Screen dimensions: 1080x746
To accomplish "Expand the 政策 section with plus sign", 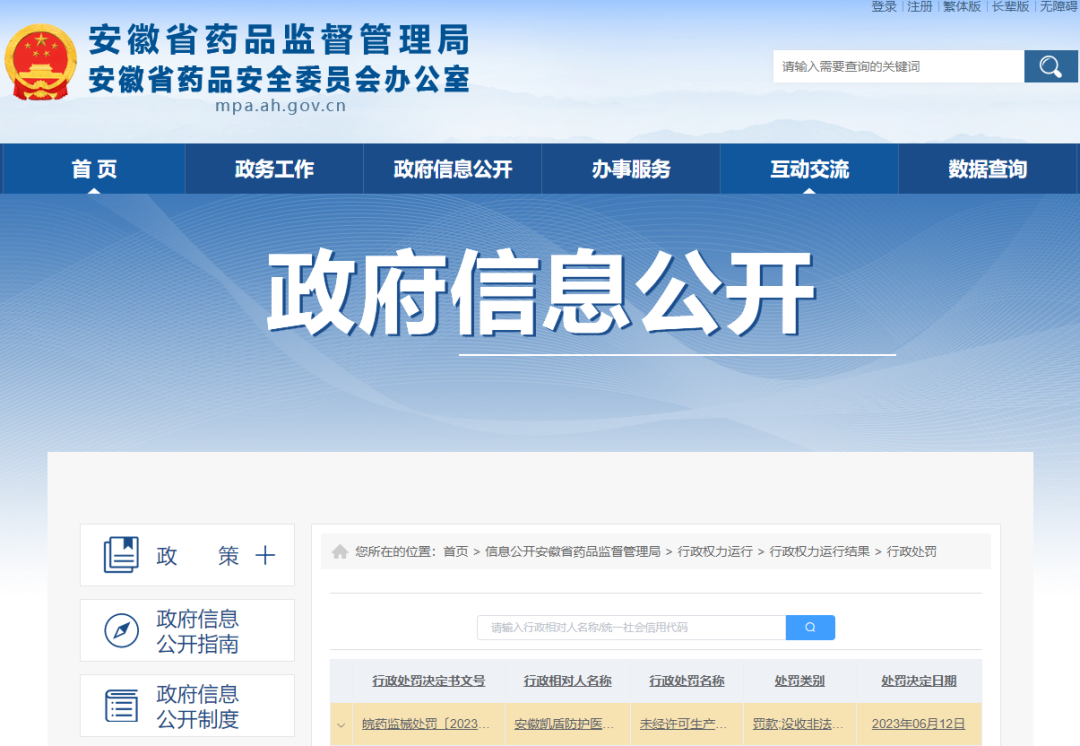I will pos(265,556).
